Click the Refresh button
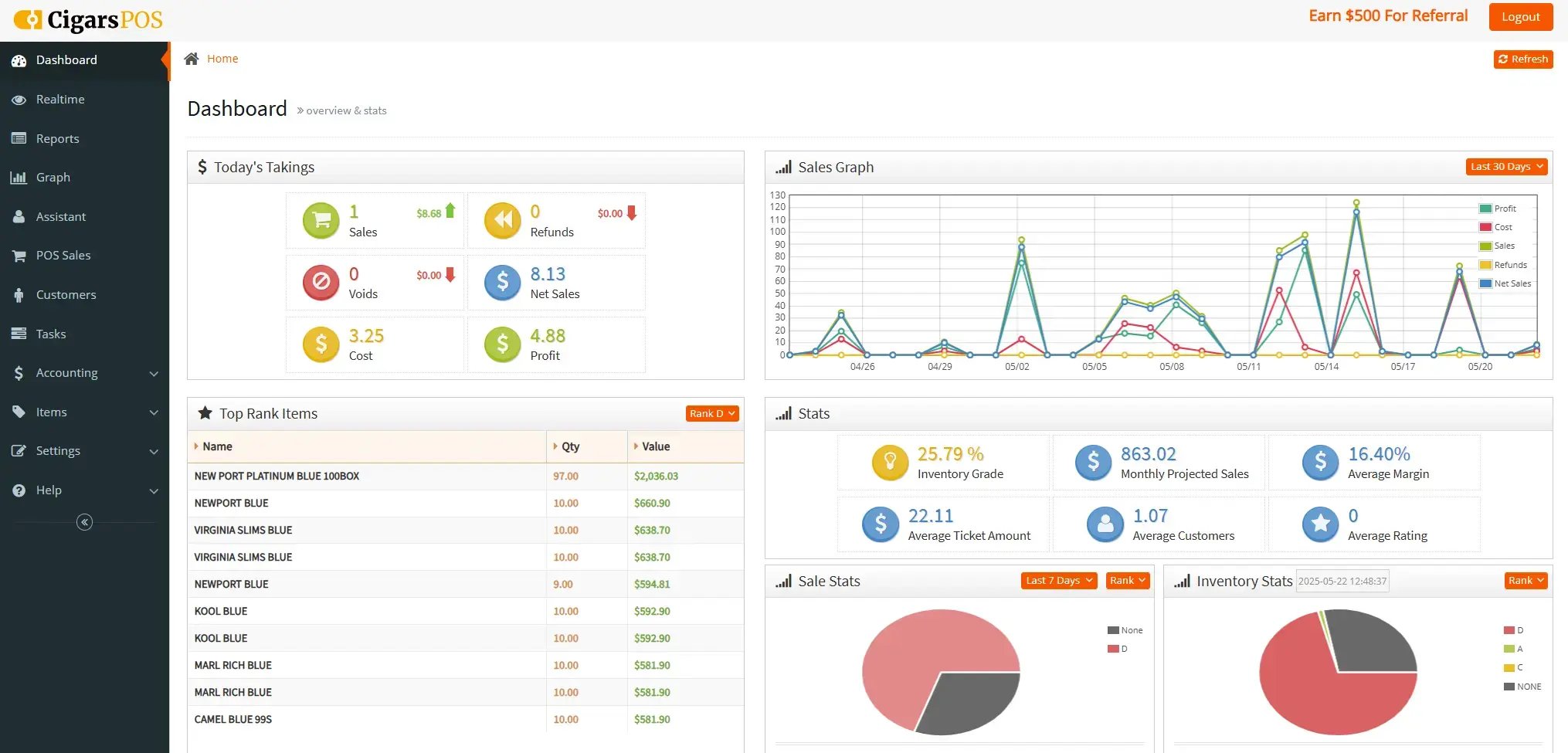The width and height of the screenshot is (1568, 753). tap(1522, 59)
